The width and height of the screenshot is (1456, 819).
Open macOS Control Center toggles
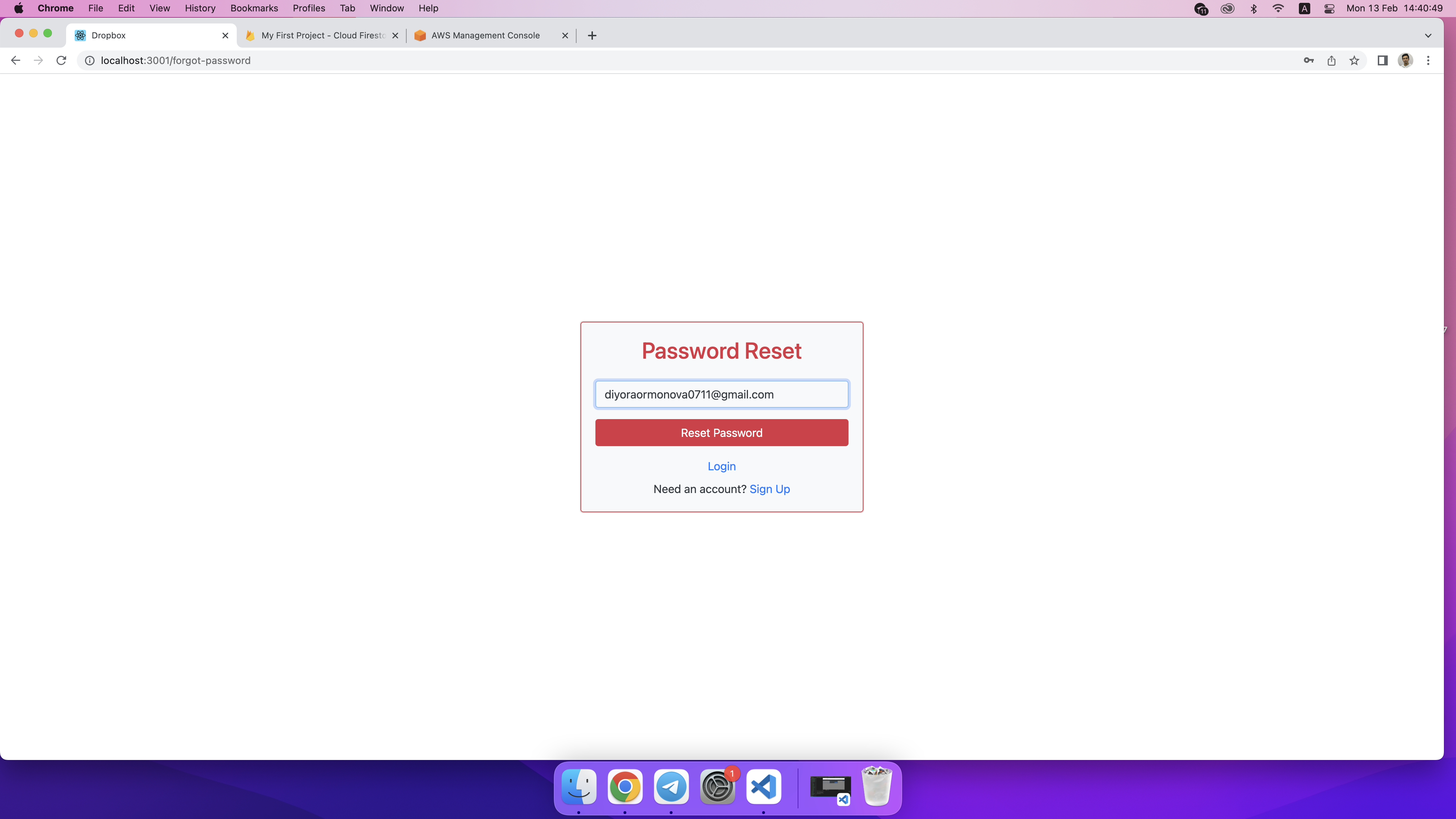tap(1329, 9)
